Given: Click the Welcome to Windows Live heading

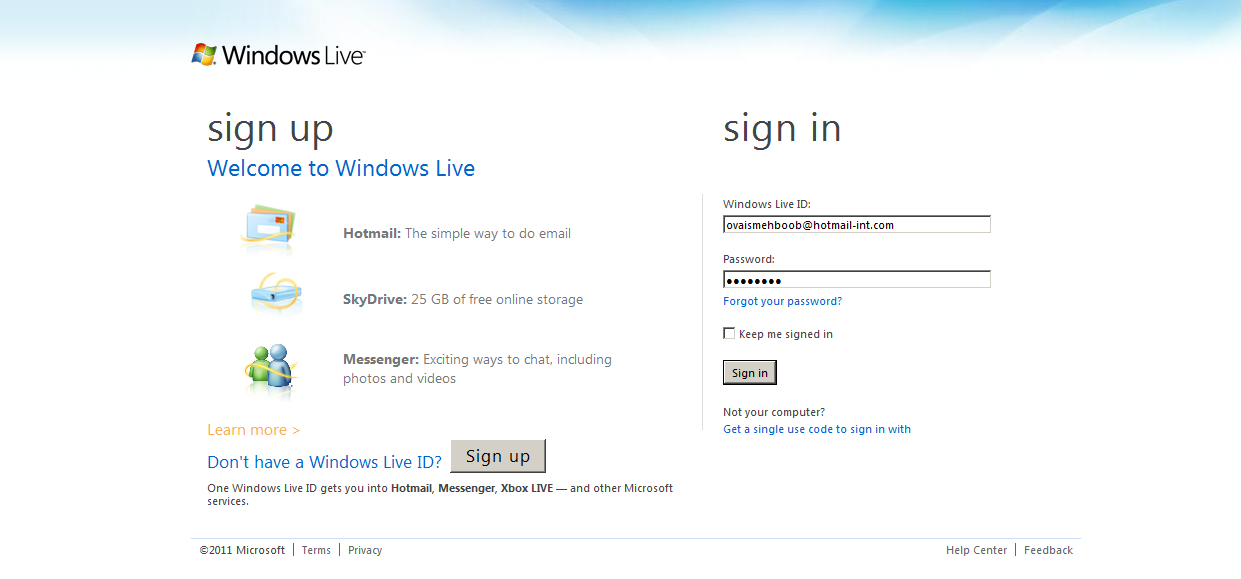Looking at the screenshot, I should pos(341,168).
